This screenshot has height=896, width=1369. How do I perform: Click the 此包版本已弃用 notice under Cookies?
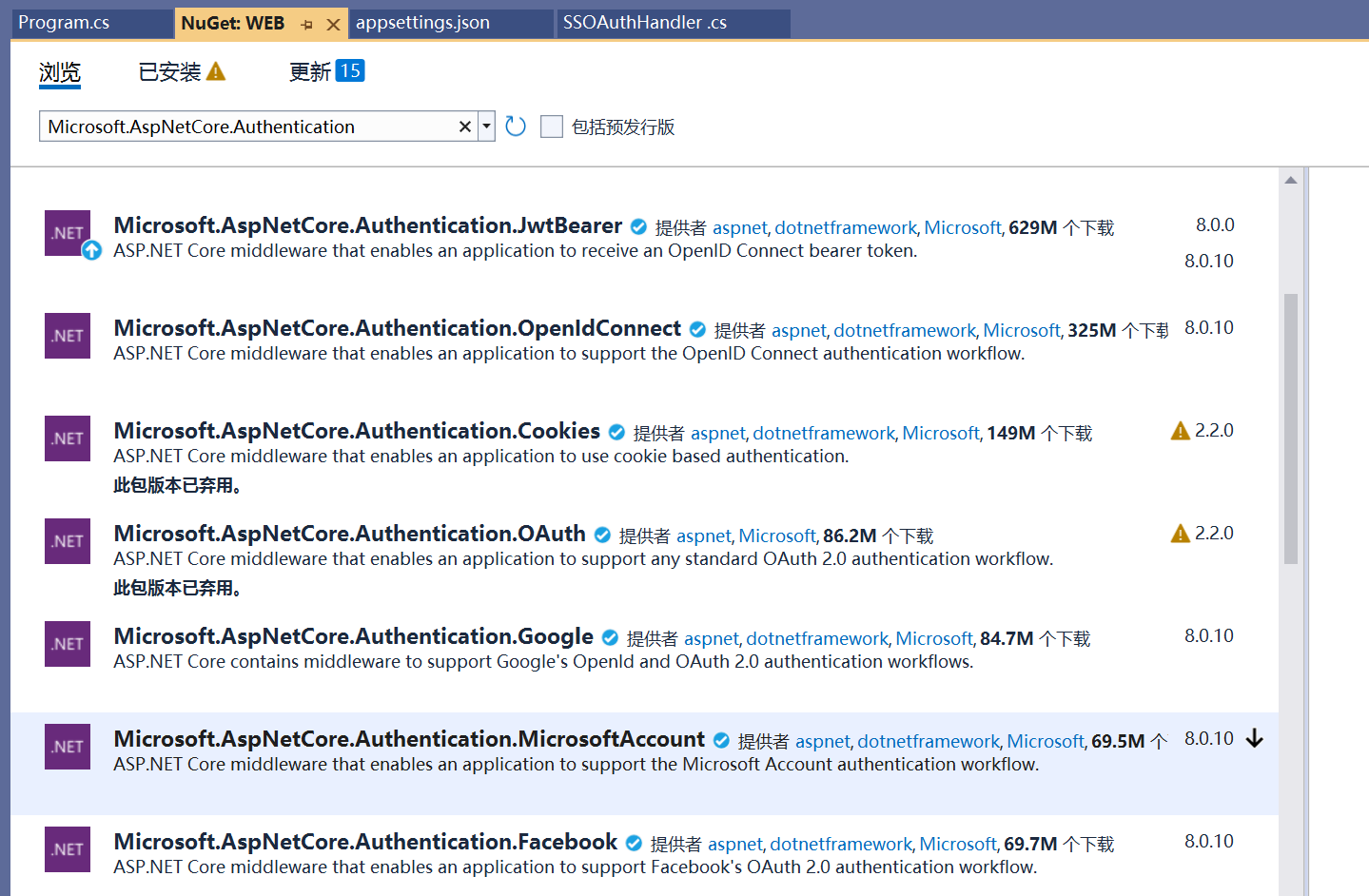click(x=178, y=486)
